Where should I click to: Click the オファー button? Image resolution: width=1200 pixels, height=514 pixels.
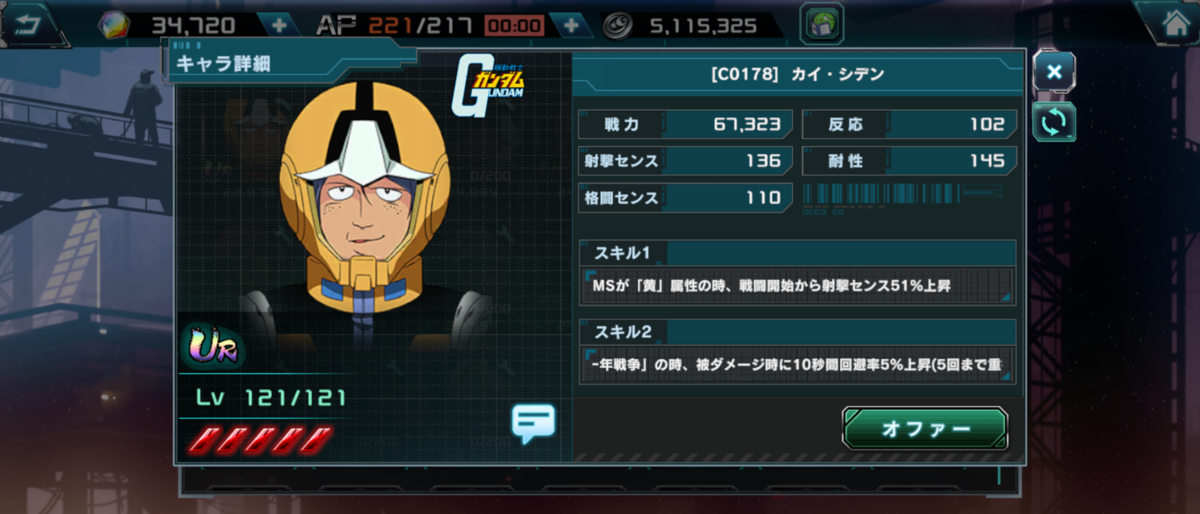925,429
